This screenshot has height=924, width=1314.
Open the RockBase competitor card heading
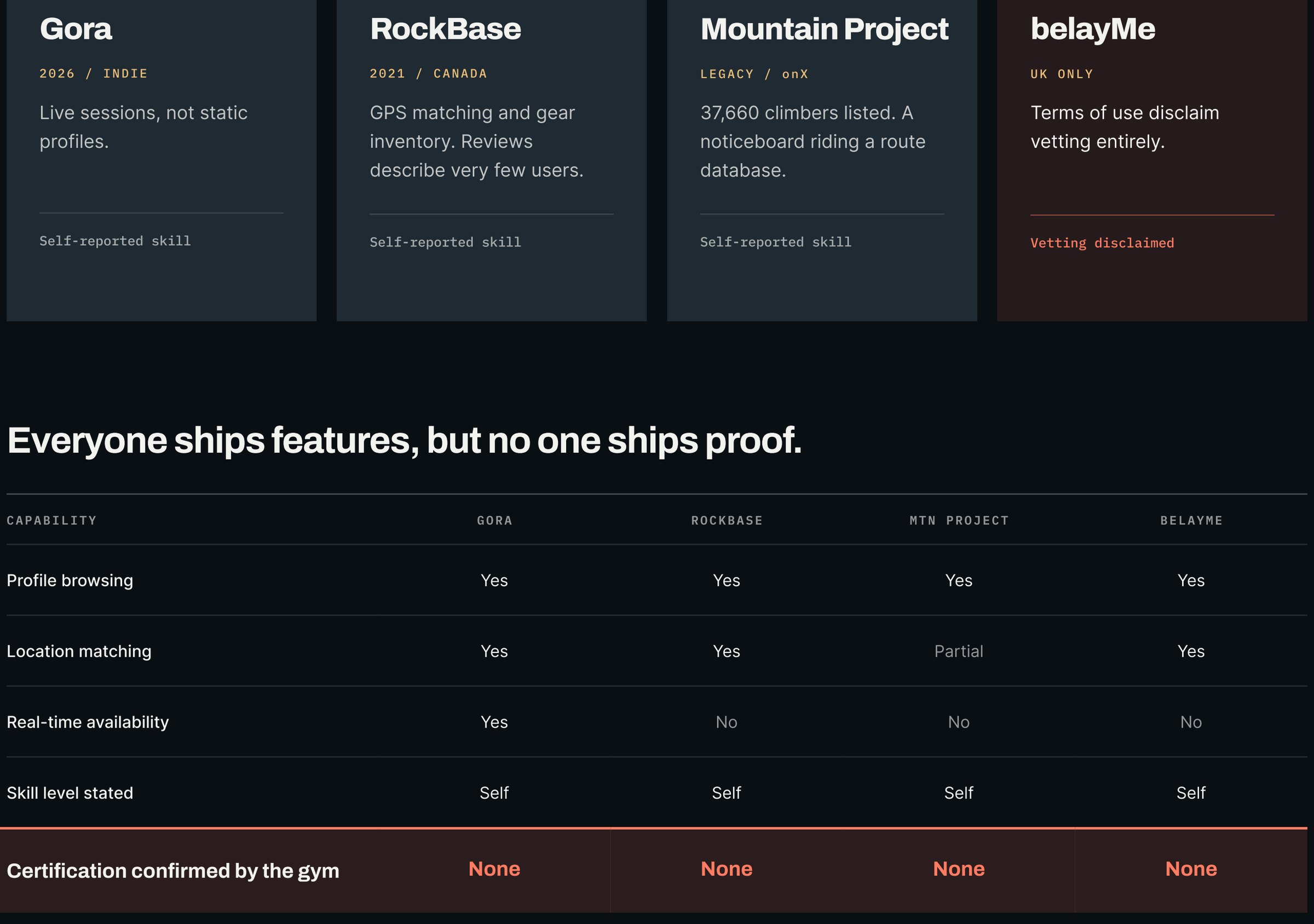tap(445, 28)
